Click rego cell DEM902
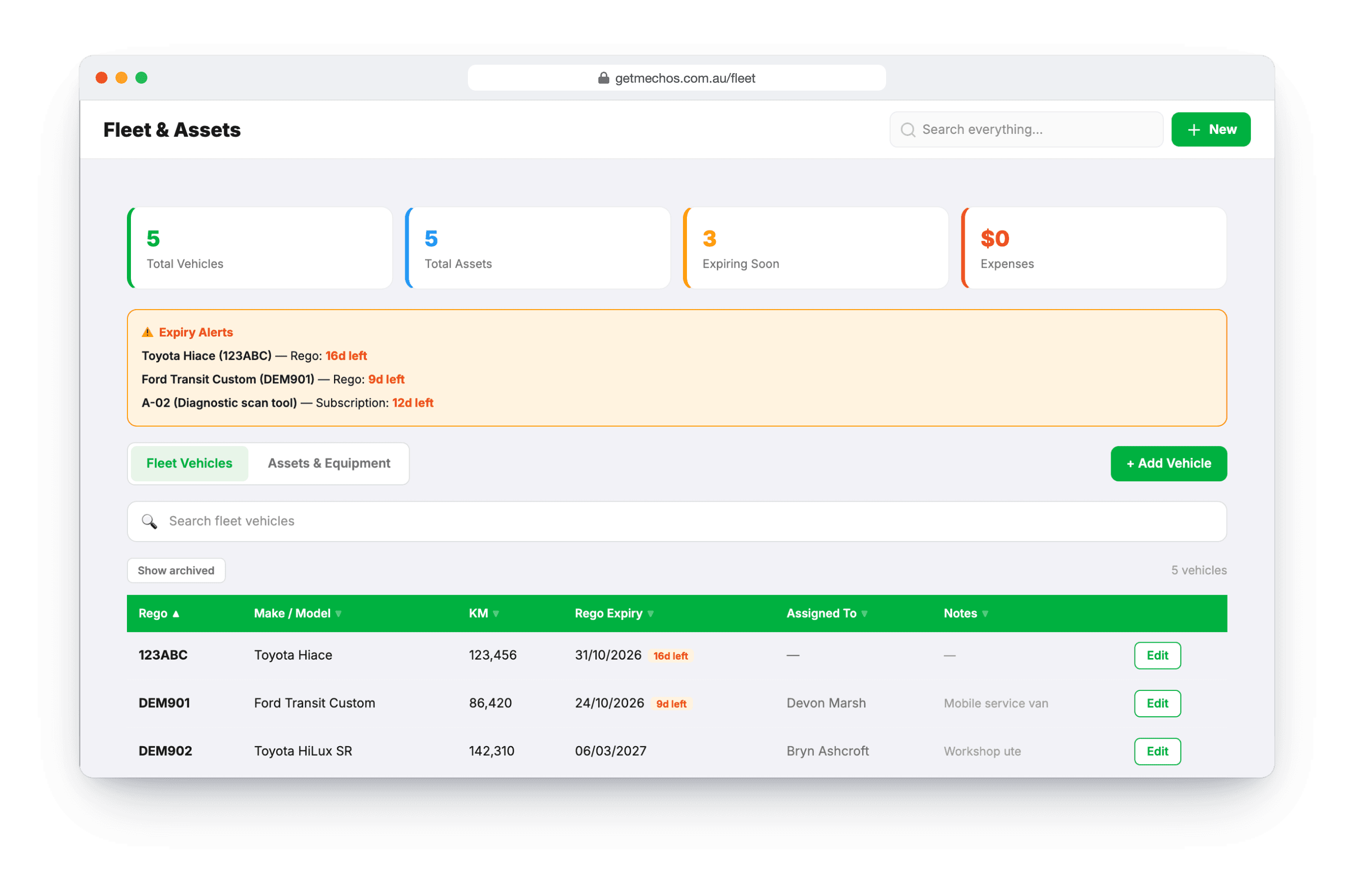Viewport: 1354px width, 896px height. coord(165,751)
